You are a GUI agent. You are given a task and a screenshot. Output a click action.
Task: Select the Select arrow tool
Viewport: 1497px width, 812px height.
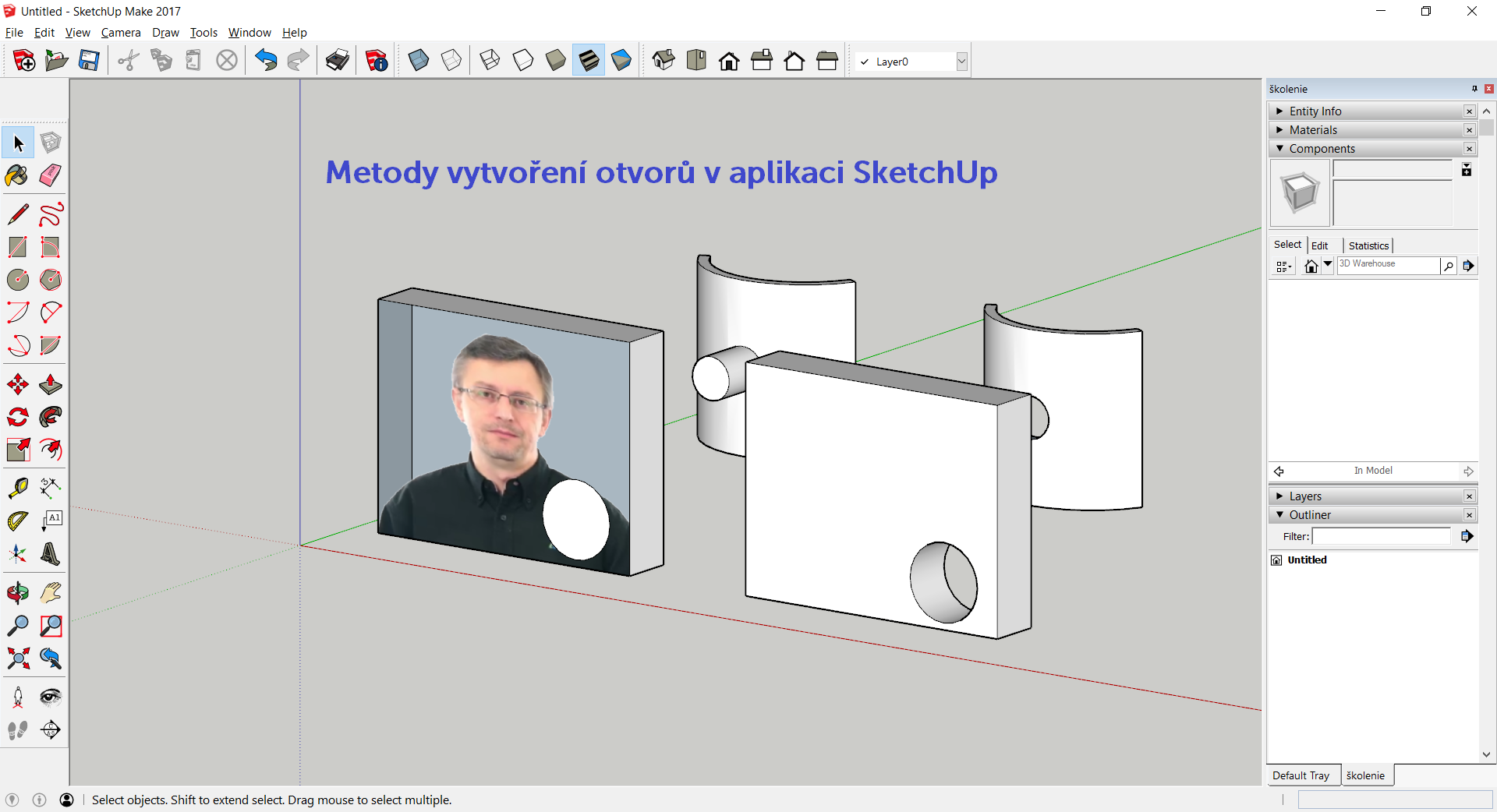point(18,143)
